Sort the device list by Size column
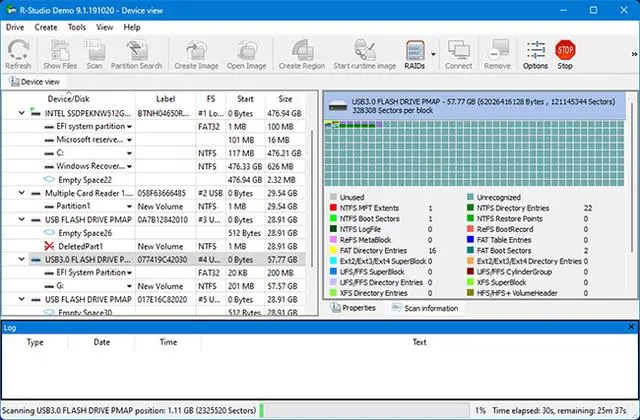 click(x=285, y=99)
